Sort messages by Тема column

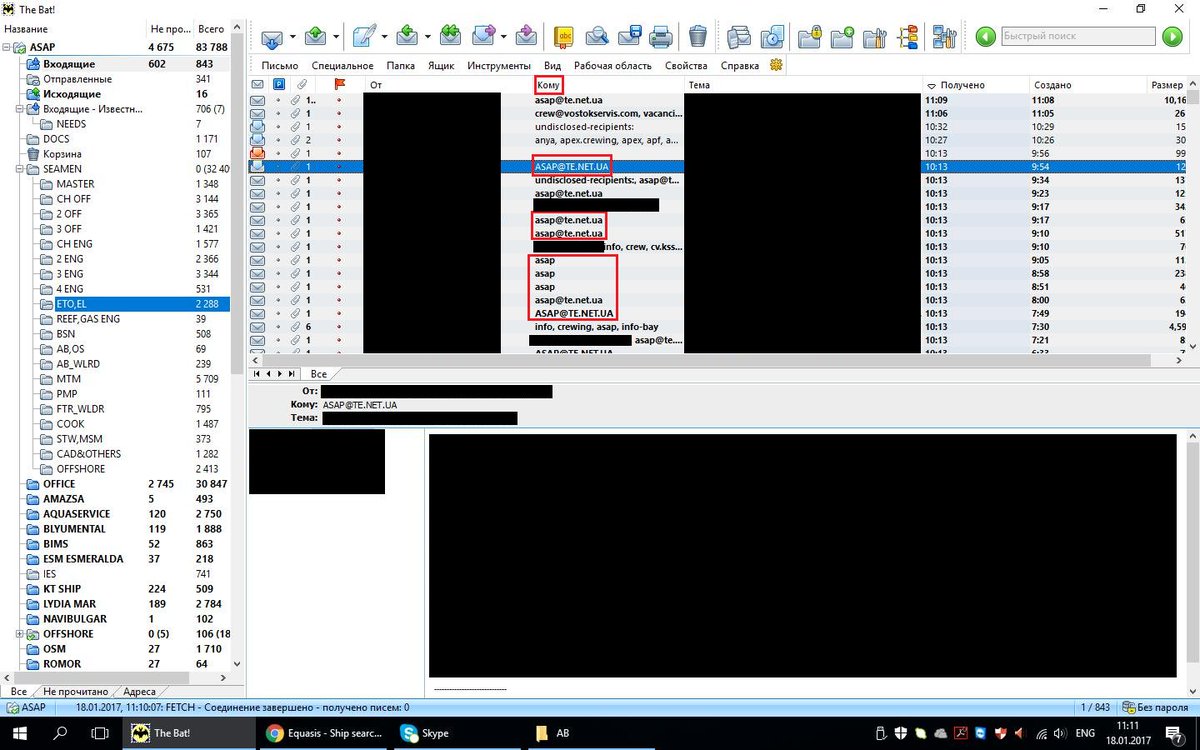coord(802,85)
